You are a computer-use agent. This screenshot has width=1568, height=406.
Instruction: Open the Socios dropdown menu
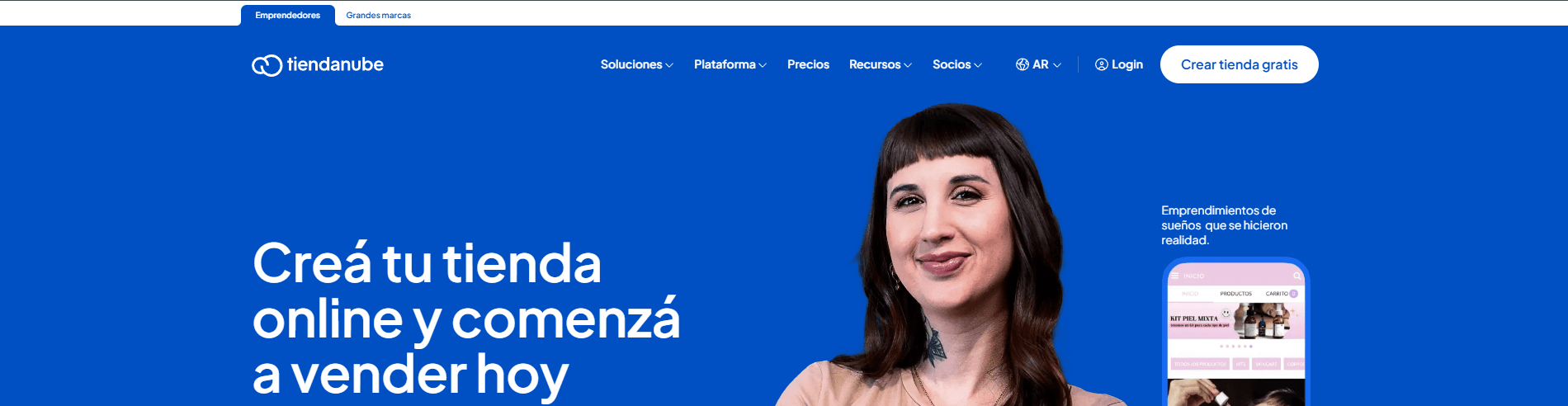tap(956, 64)
